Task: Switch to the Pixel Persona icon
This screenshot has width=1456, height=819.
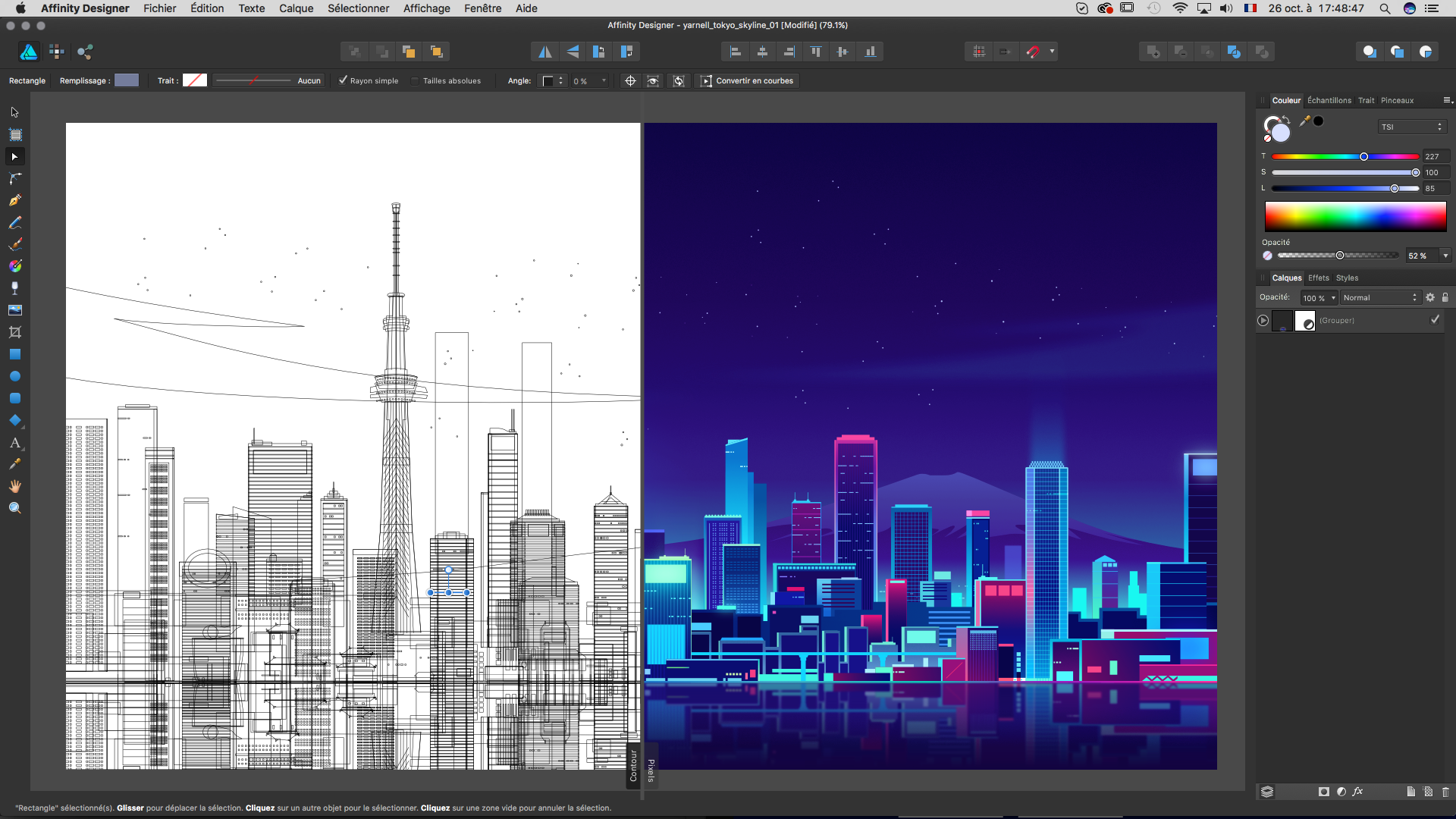Action: click(57, 52)
